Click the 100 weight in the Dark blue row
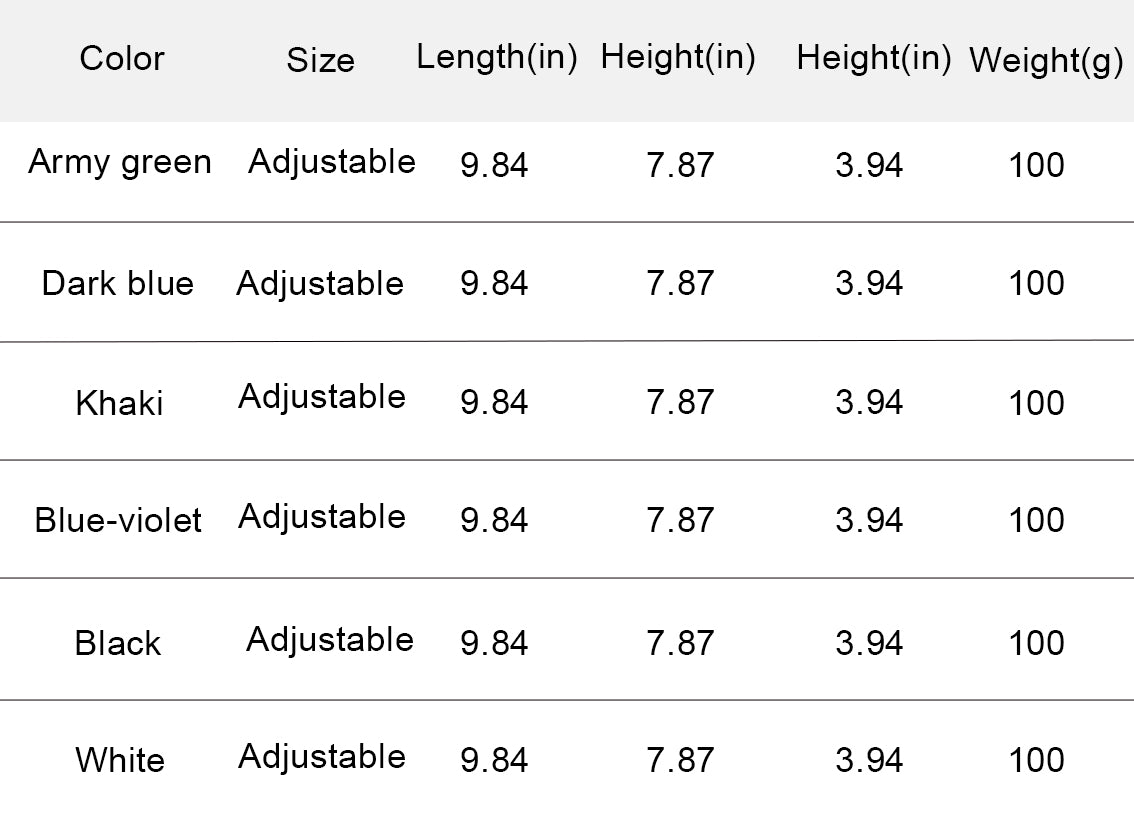1134x818 pixels. point(1037,284)
